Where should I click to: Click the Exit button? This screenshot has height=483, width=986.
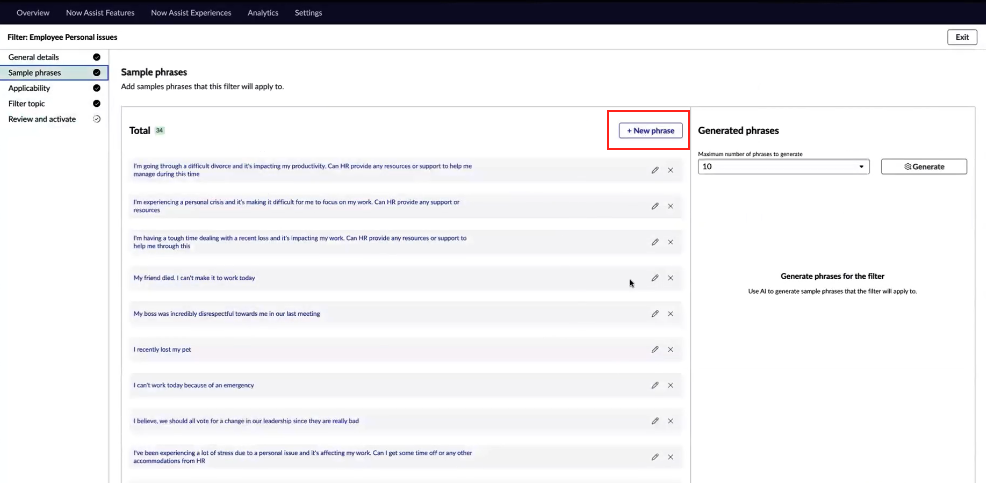(x=962, y=37)
